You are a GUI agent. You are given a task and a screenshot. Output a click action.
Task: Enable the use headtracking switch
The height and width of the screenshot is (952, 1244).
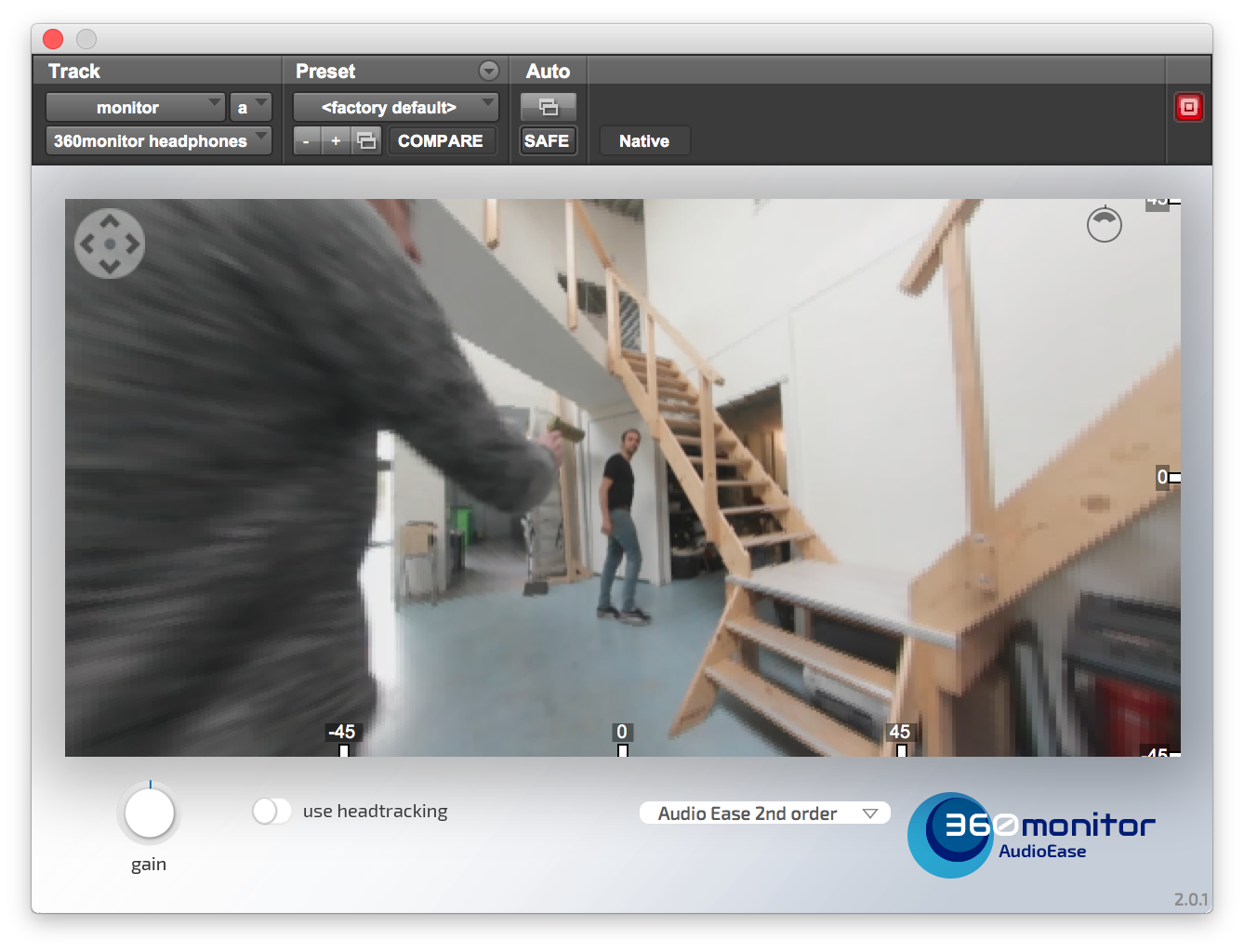[271, 812]
